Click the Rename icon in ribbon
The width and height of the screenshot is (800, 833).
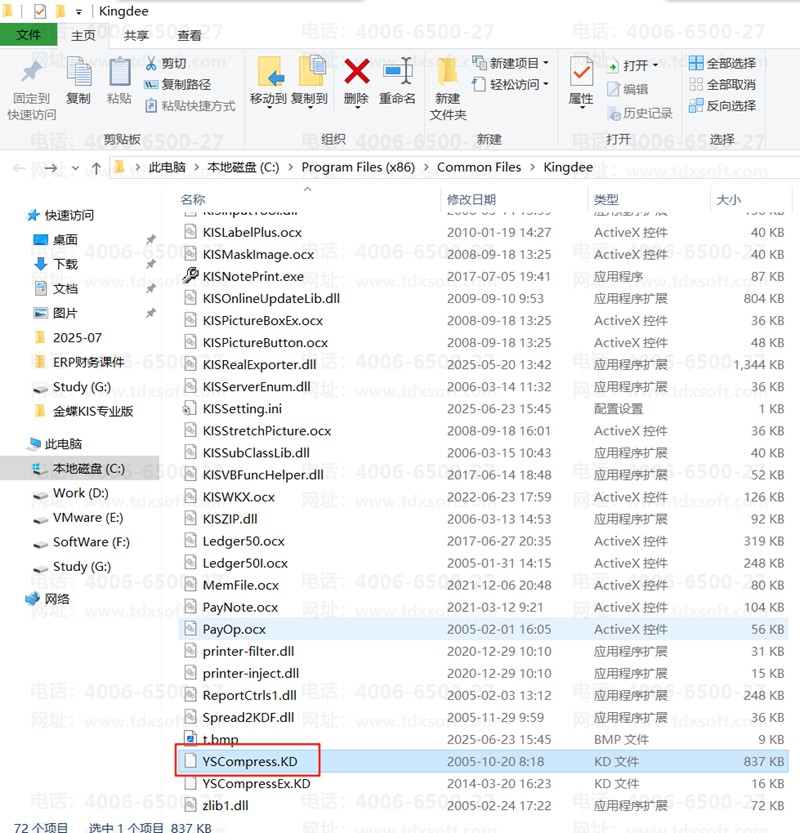click(397, 72)
